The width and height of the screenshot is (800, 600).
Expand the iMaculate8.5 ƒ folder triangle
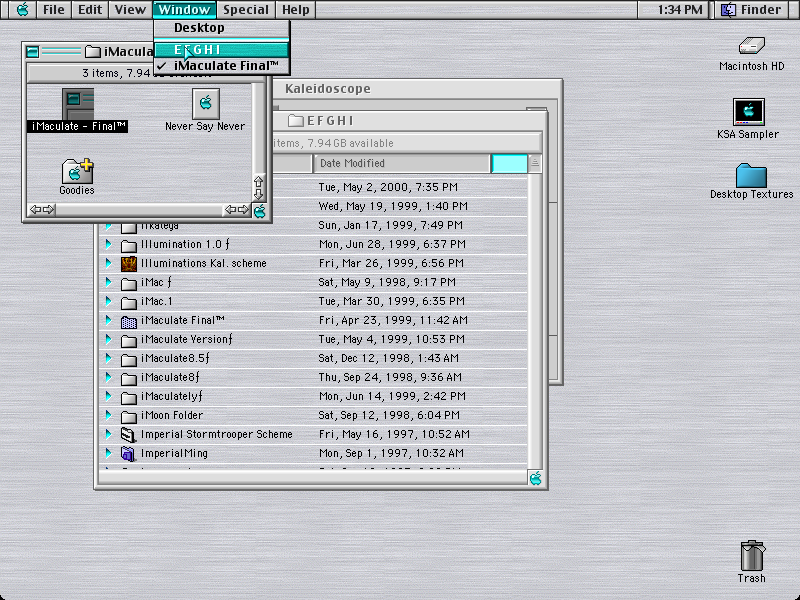pyautogui.click(x=108, y=358)
